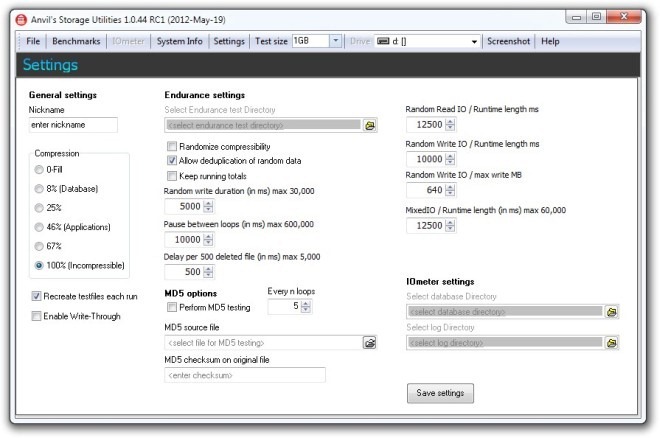Enable Write-Through checkbox

pos(37,316)
